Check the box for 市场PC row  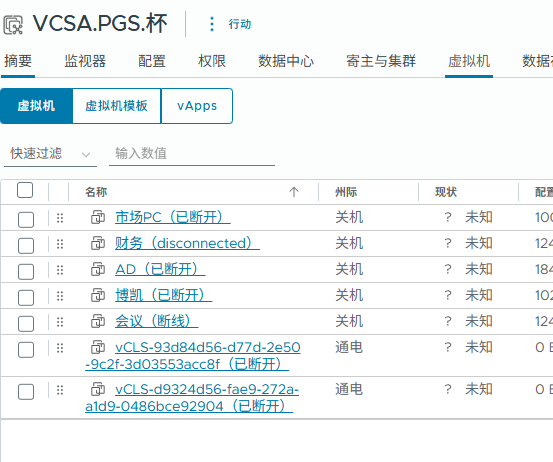26,220
